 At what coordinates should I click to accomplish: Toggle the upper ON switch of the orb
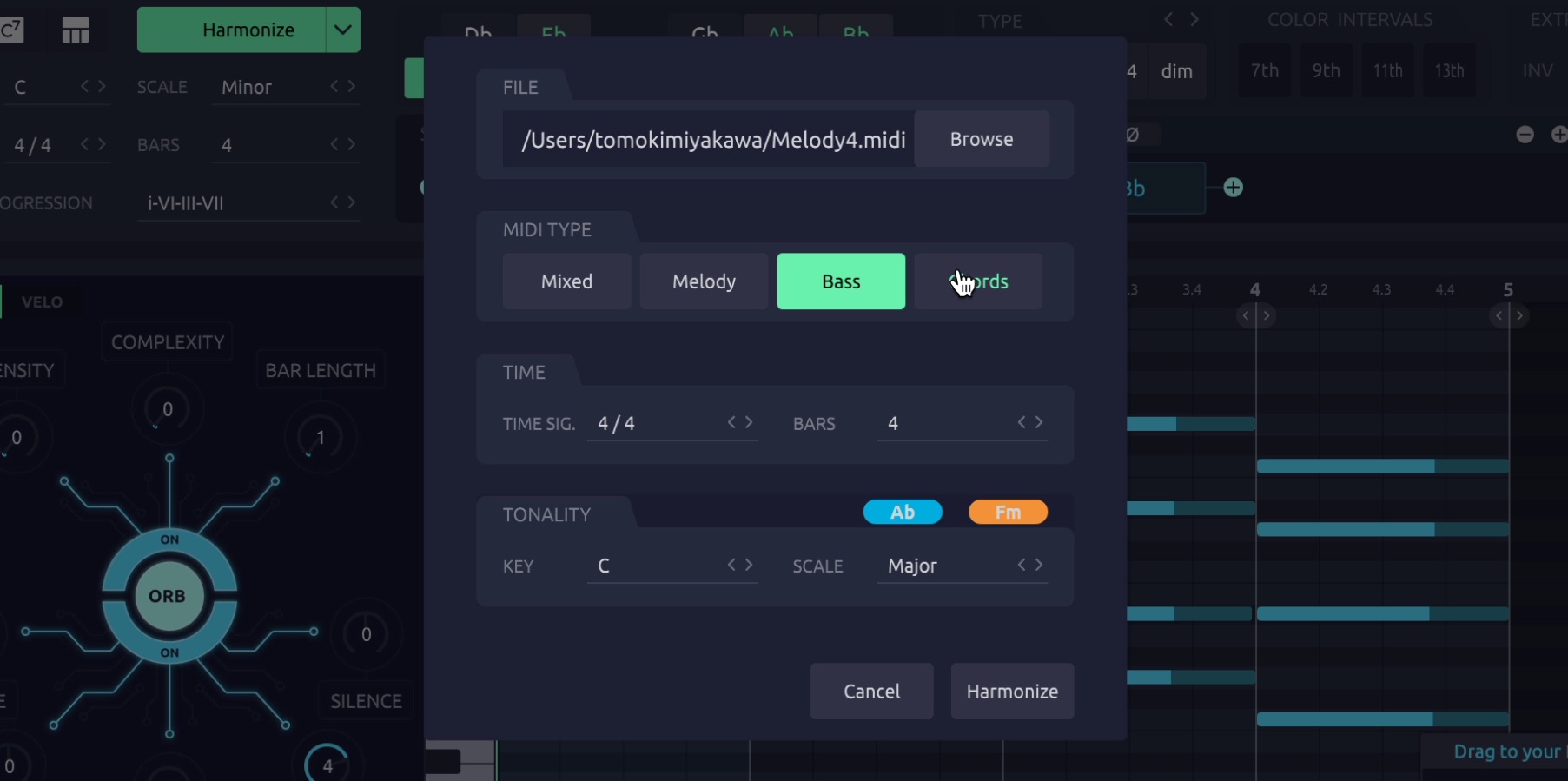[x=169, y=539]
